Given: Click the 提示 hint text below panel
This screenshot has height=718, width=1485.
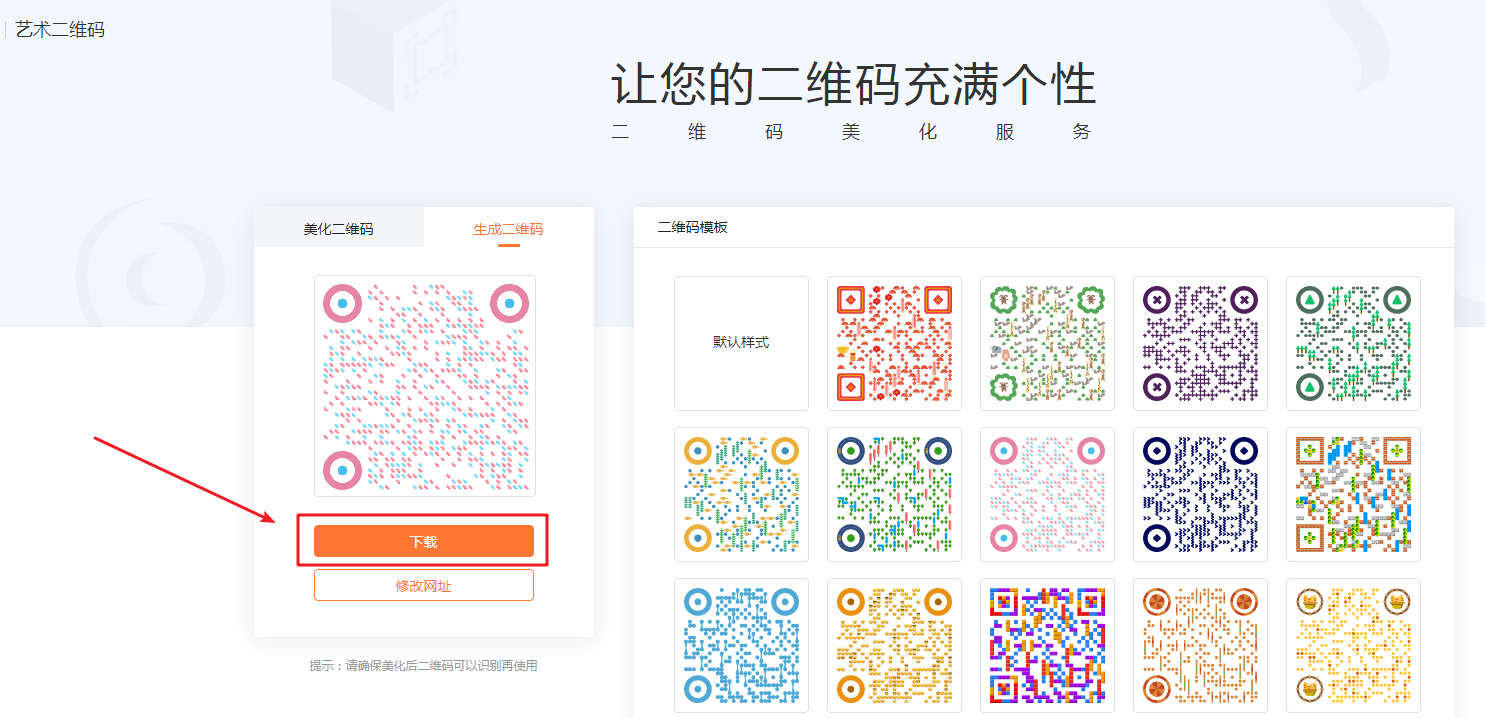Looking at the screenshot, I should click(423, 665).
